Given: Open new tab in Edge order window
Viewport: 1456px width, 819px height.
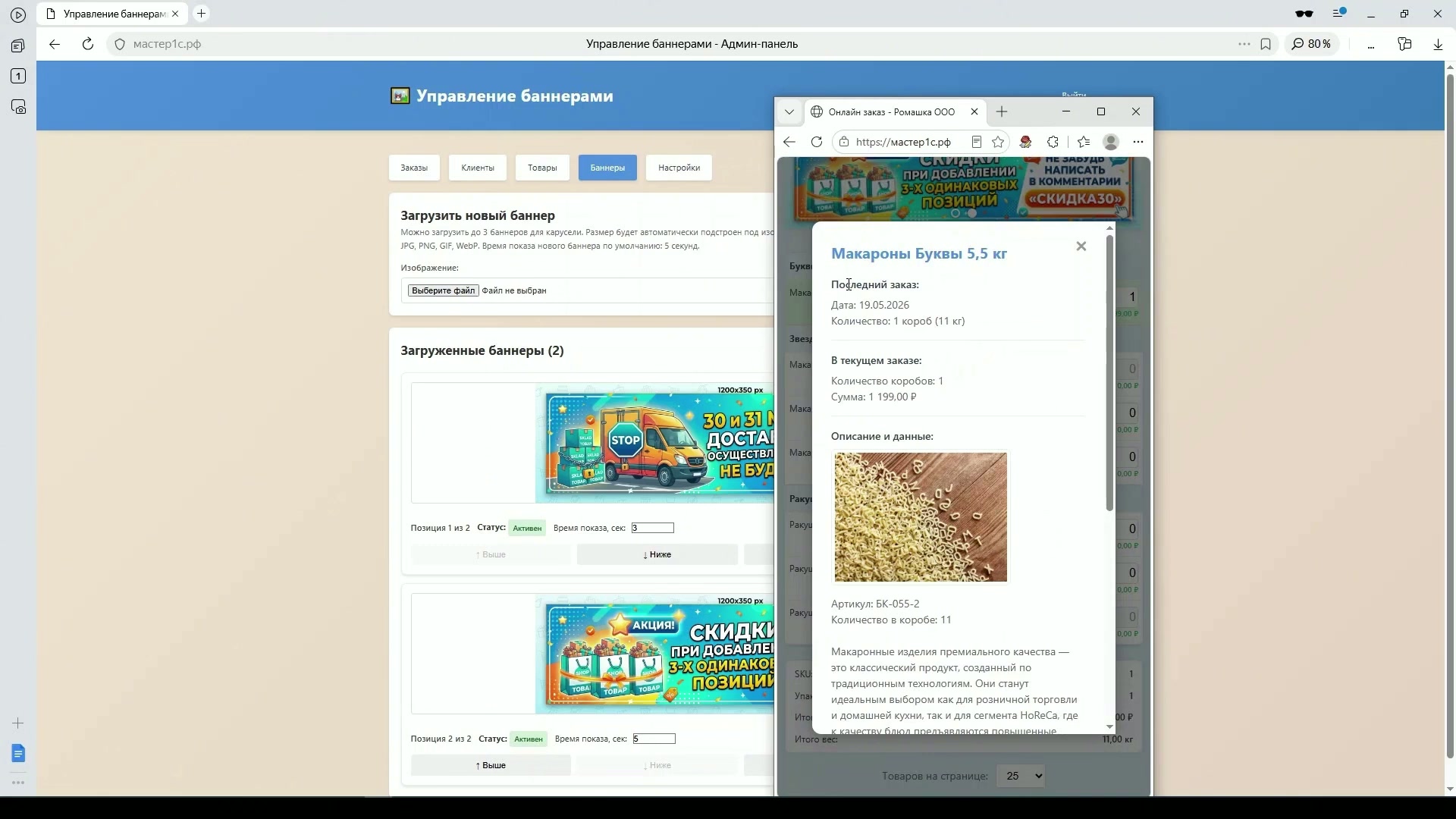Looking at the screenshot, I should point(1002,112).
